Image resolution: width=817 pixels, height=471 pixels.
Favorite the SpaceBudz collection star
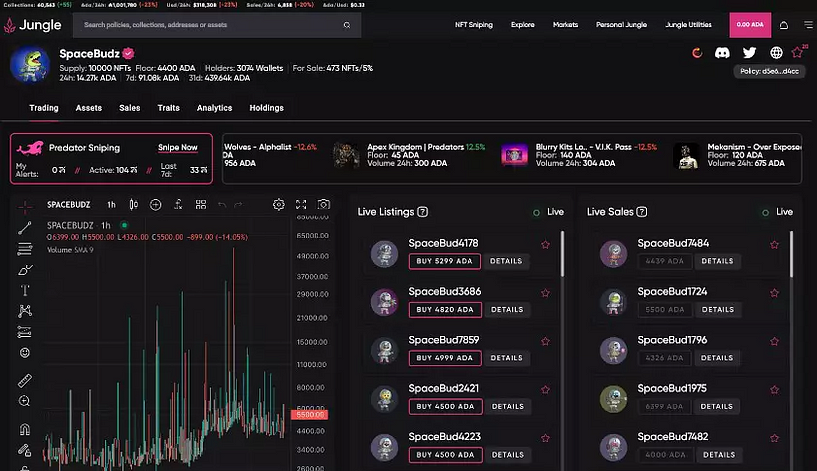pos(797,52)
